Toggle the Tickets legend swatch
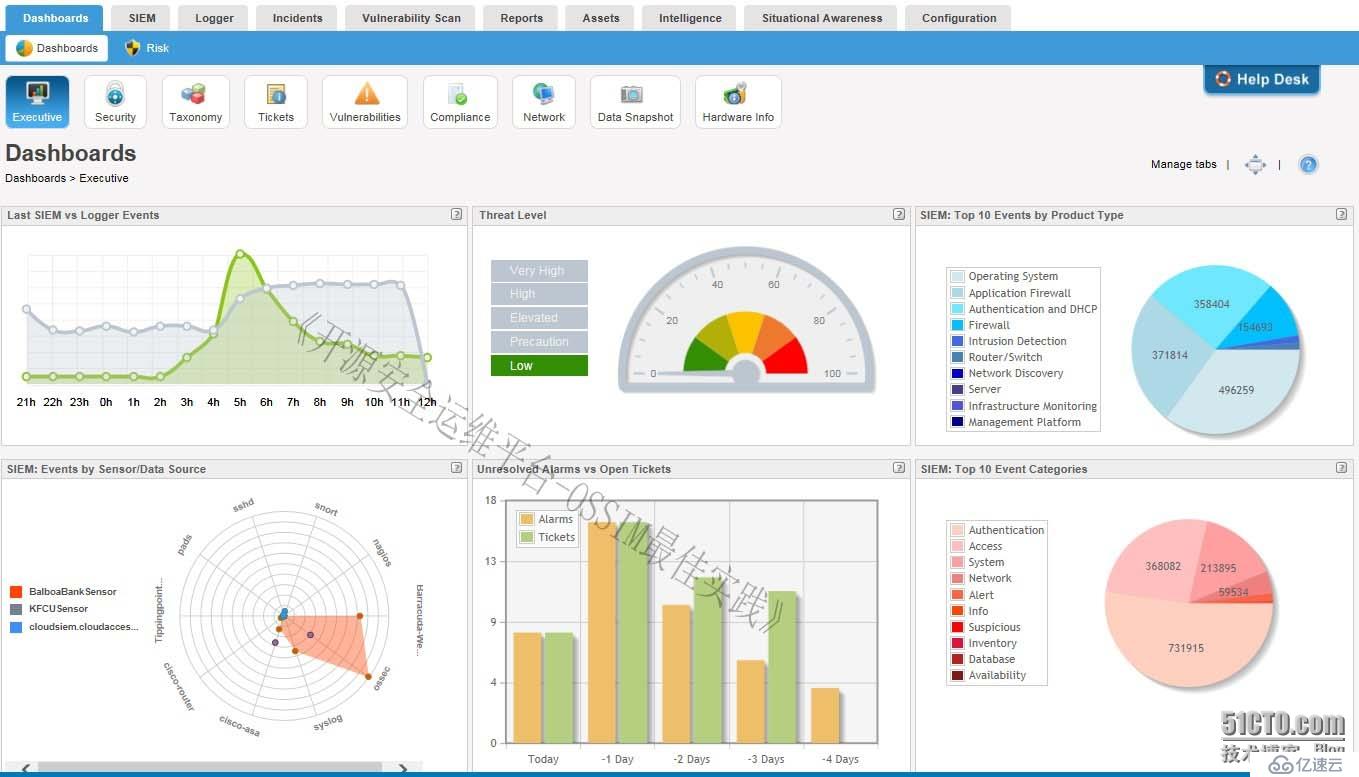Image resolution: width=1359 pixels, height=777 pixels. [527, 537]
